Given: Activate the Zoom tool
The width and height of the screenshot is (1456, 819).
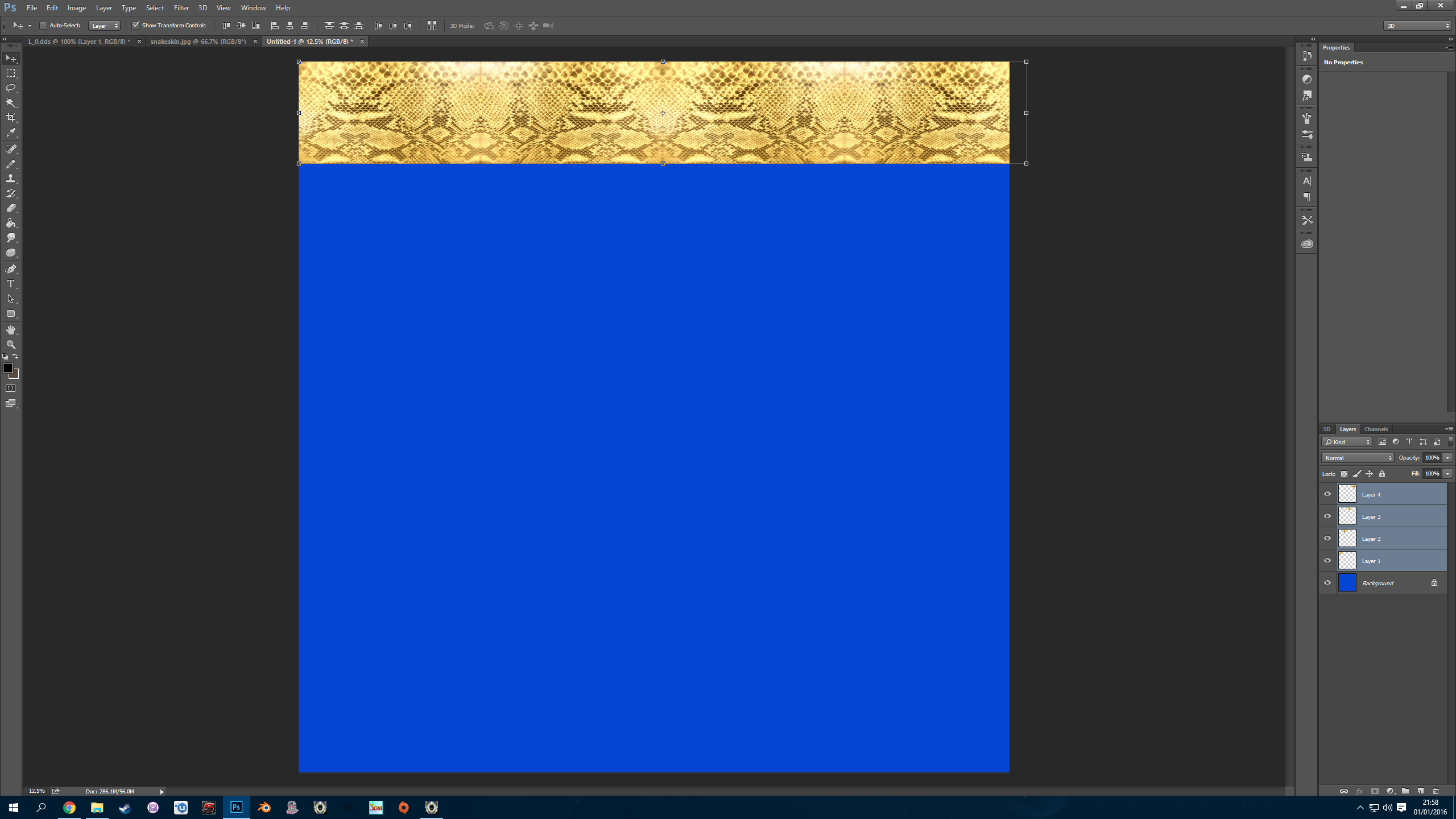Looking at the screenshot, I should tap(11, 345).
